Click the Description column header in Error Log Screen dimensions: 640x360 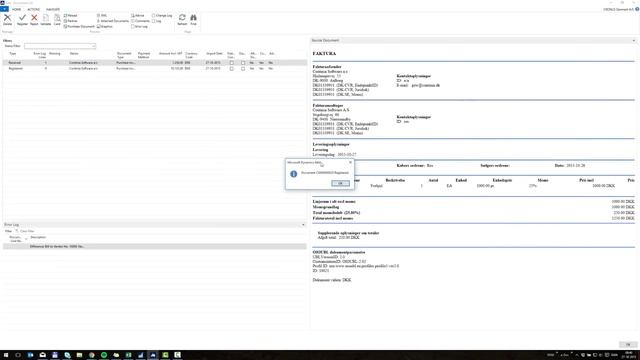pos(38,237)
